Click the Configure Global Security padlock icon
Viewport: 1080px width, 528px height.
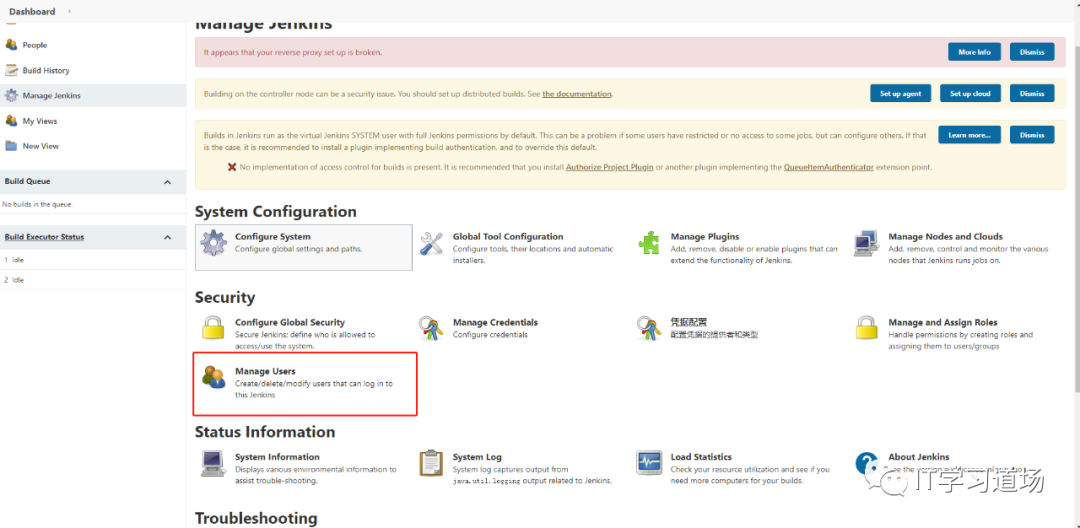point(213,328)
